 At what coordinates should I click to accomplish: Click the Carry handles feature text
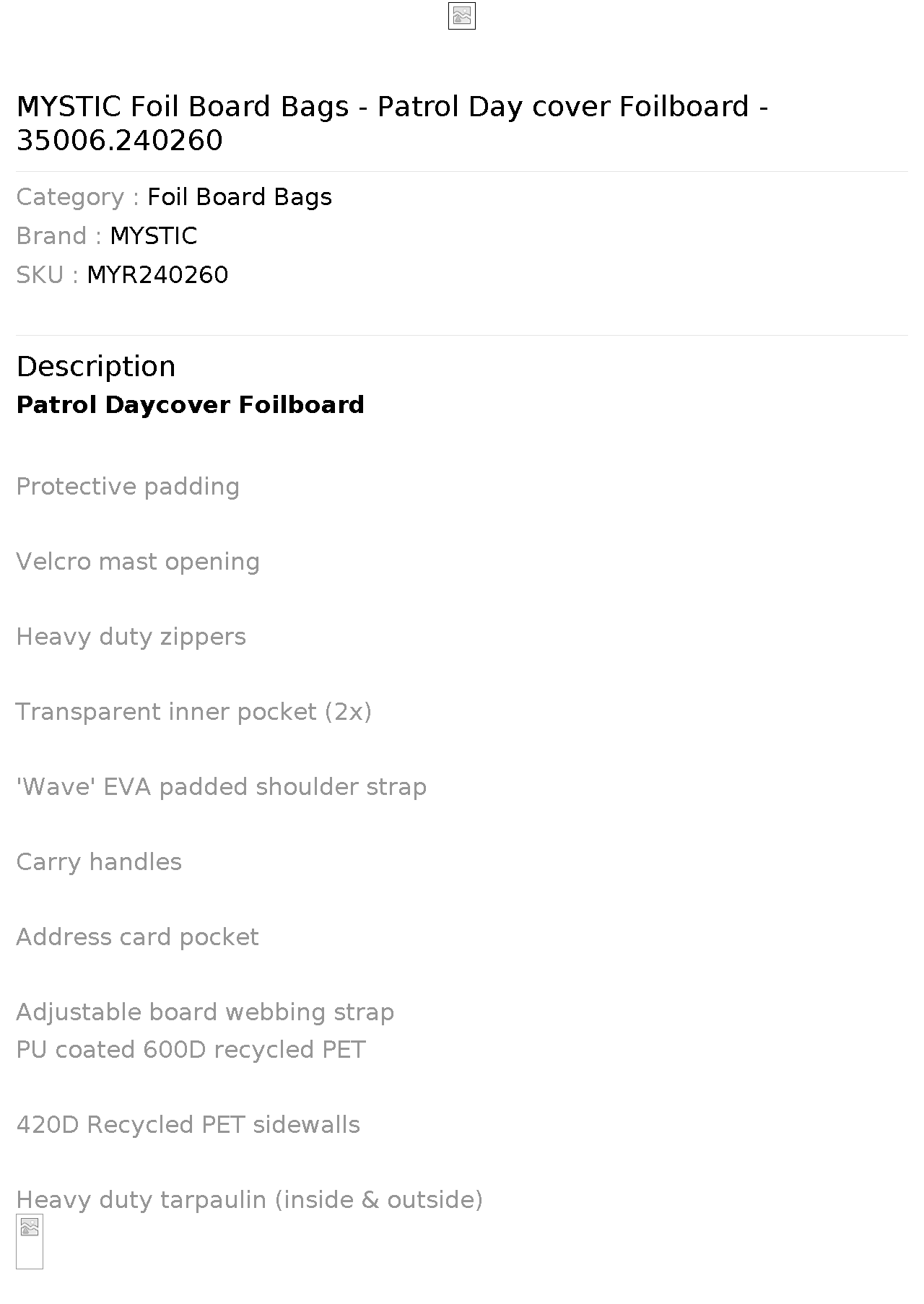pyautogui.click(x=99, y=862)
